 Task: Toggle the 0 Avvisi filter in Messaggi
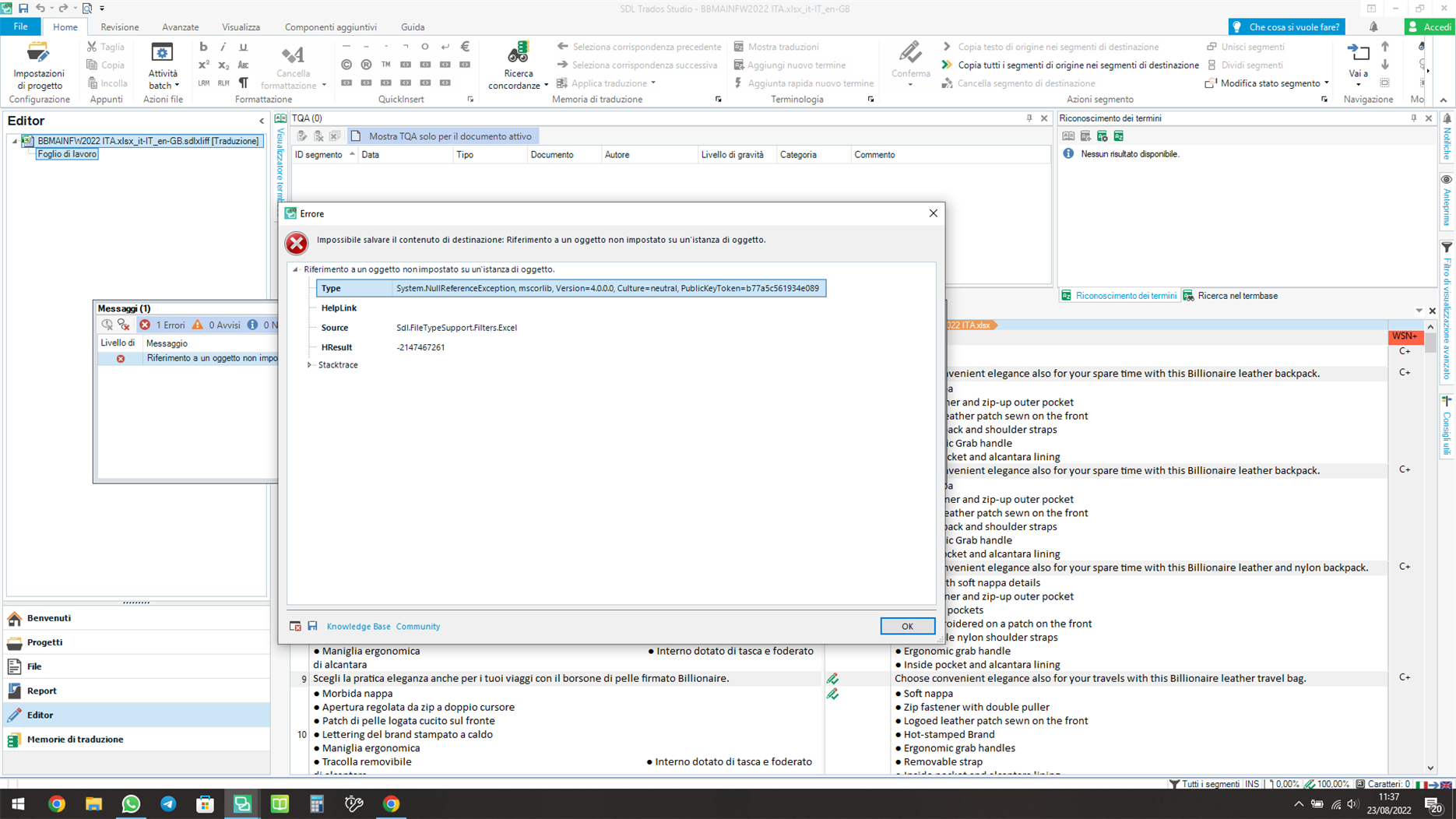point(216,325)
